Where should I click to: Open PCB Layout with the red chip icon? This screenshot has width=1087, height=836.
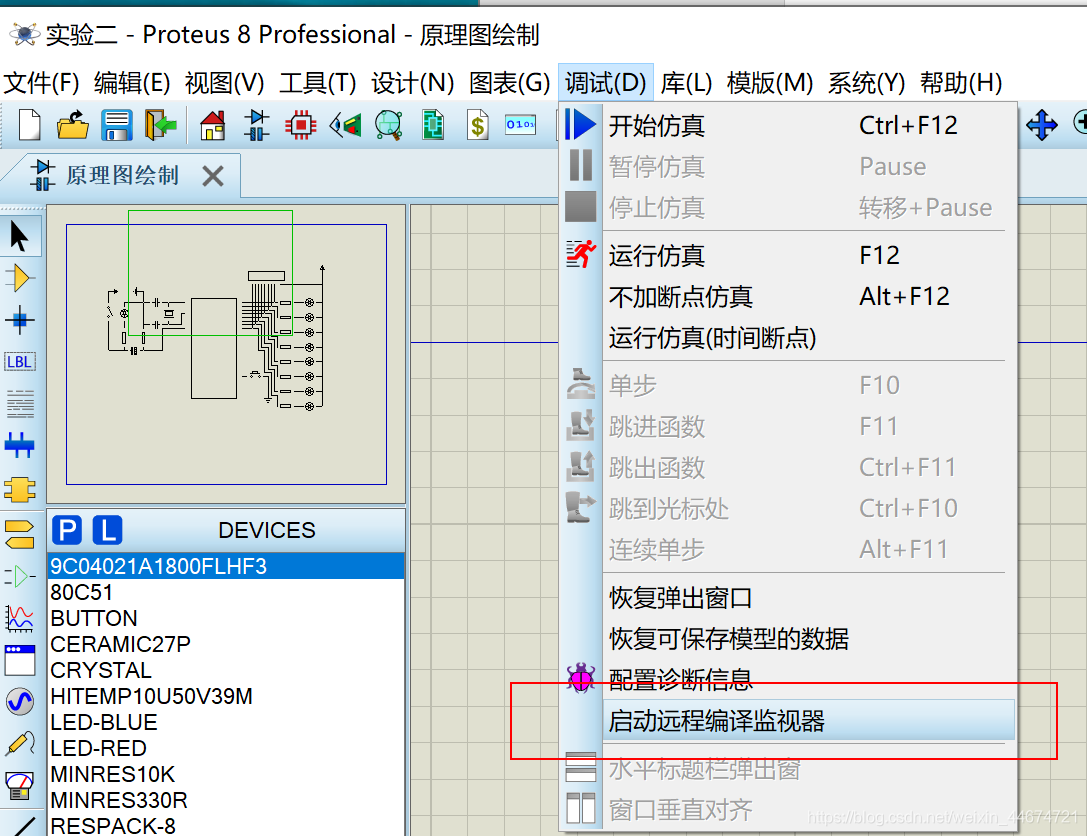click(300, 125)
